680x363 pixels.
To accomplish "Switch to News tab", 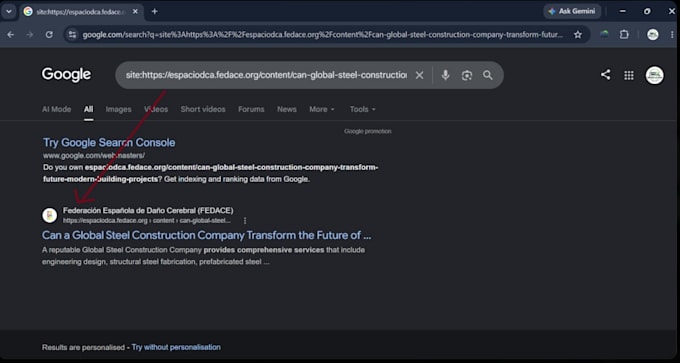I will tap(287, 109).
